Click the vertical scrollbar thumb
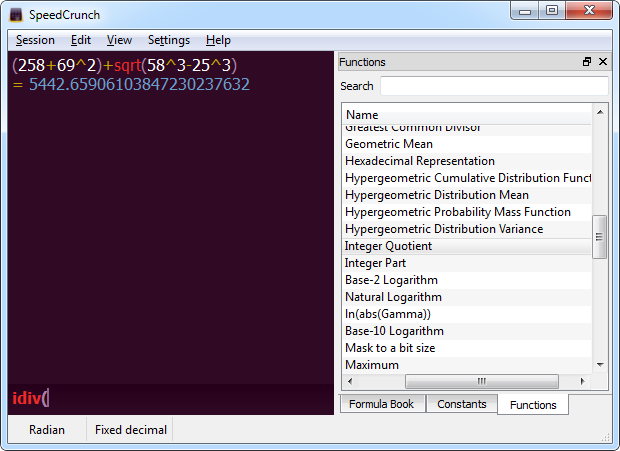The image size is (620, 451). click(599, 237)
